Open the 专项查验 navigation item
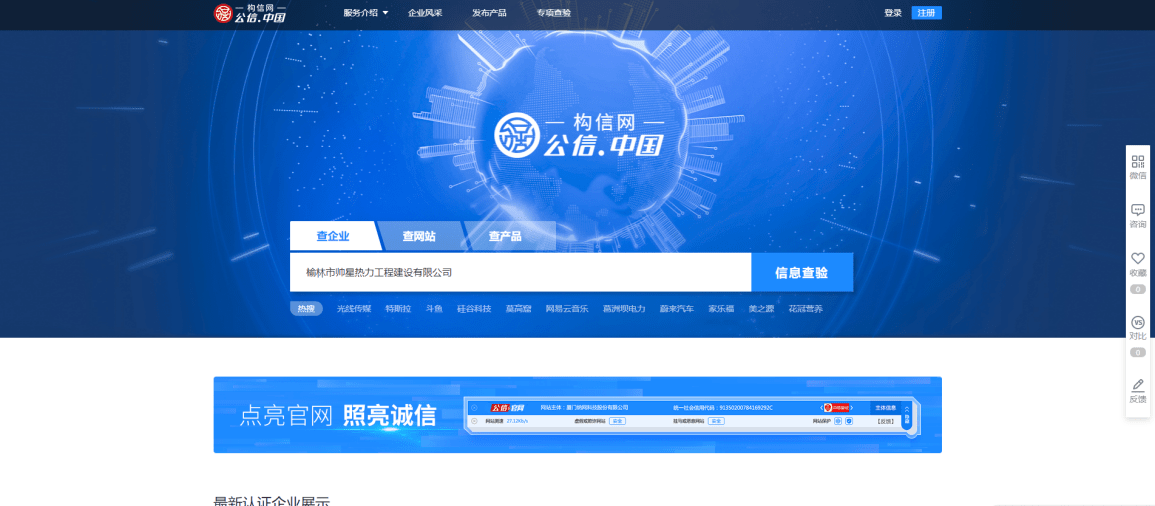 553,13
